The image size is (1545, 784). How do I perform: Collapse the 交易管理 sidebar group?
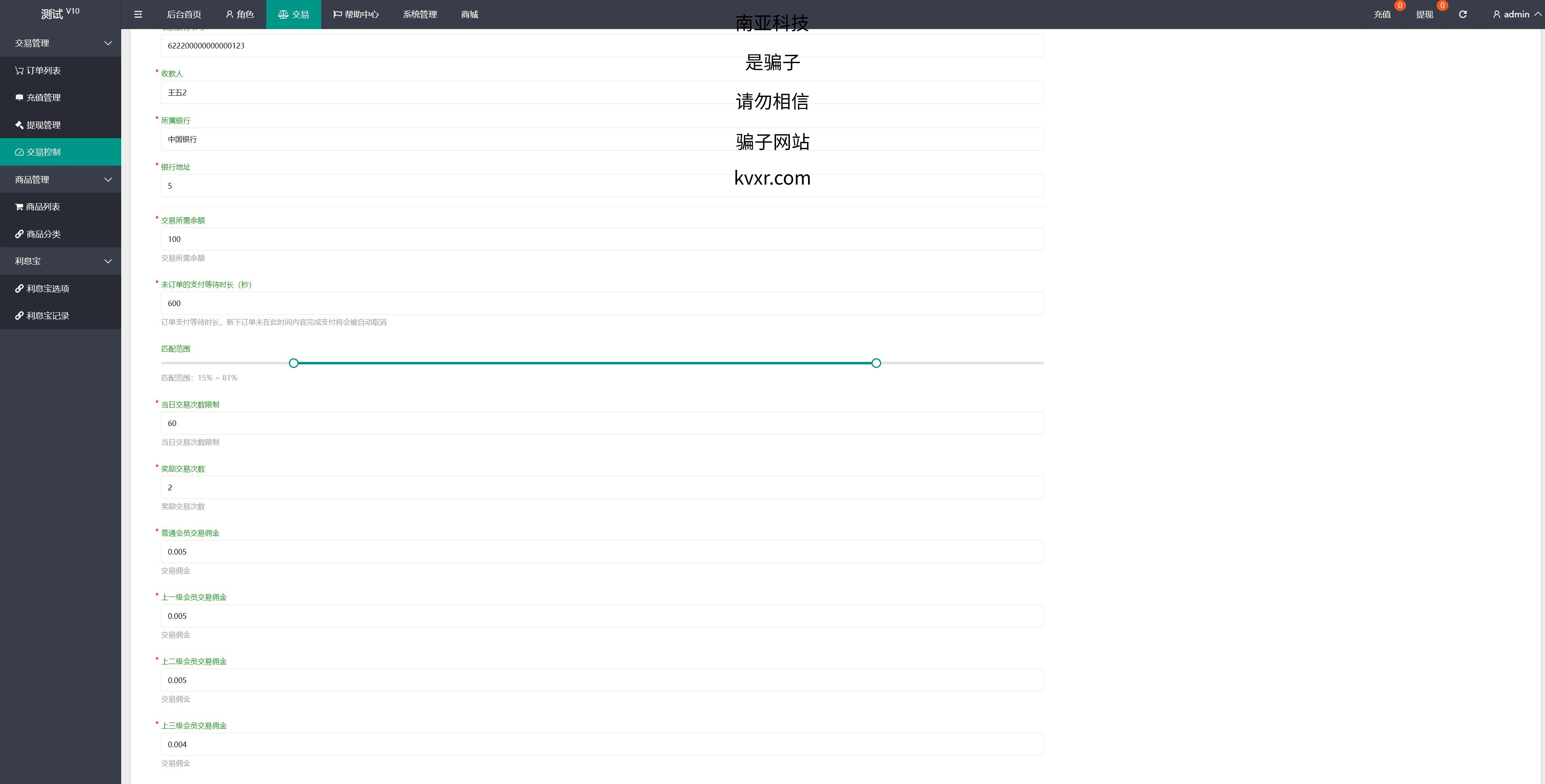[x=60, y=43]
